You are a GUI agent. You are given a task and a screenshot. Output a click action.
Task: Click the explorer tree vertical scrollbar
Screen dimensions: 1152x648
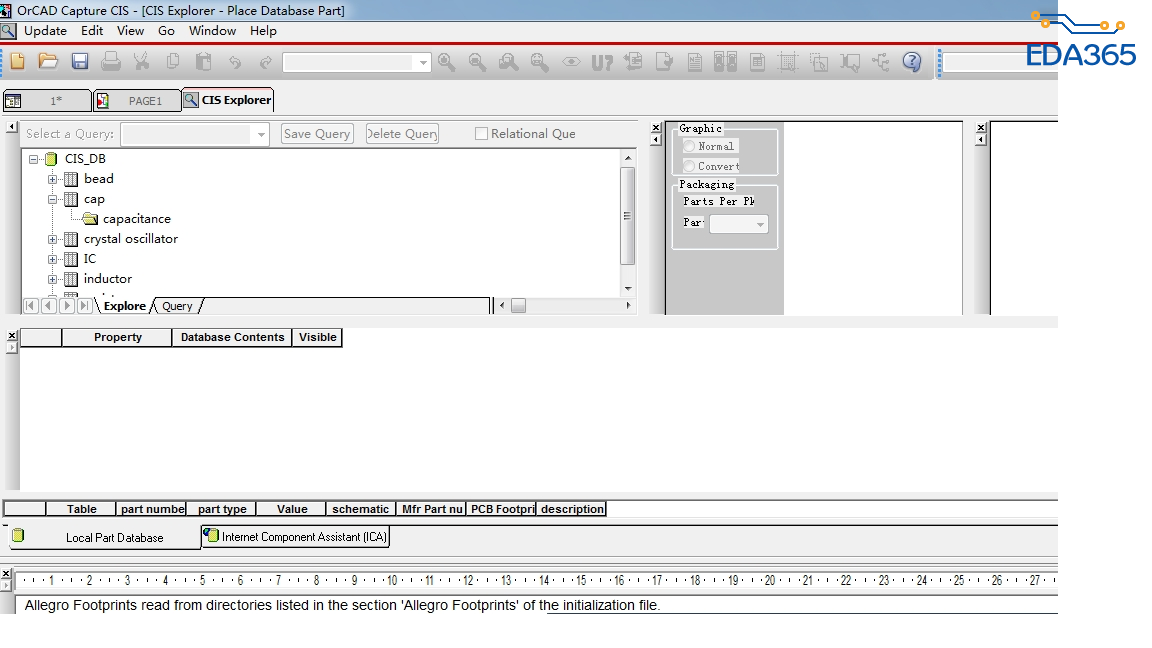(627, 216)
